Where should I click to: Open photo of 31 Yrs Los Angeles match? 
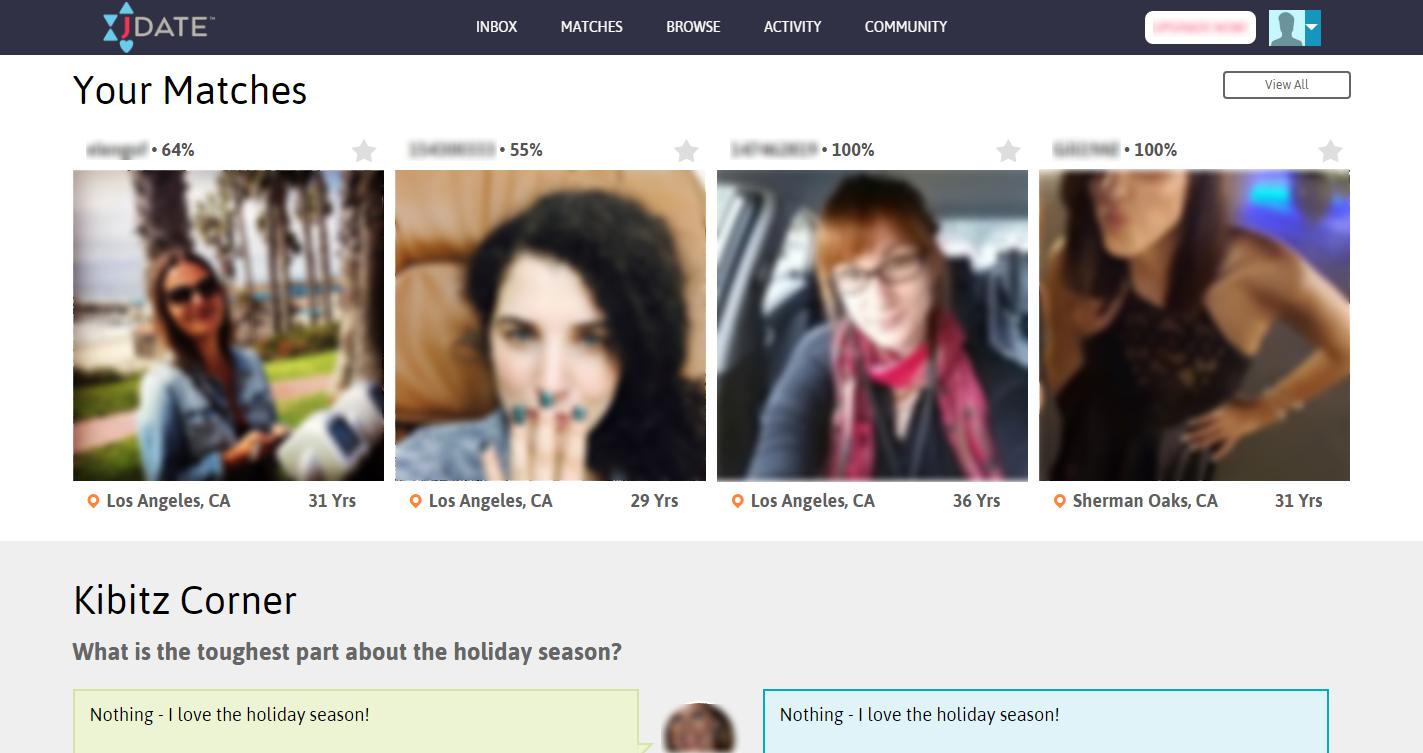[228, 325]
